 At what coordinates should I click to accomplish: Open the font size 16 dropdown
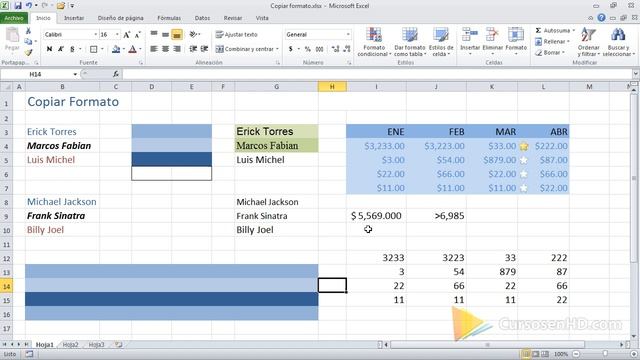click(x=117, y=35)
